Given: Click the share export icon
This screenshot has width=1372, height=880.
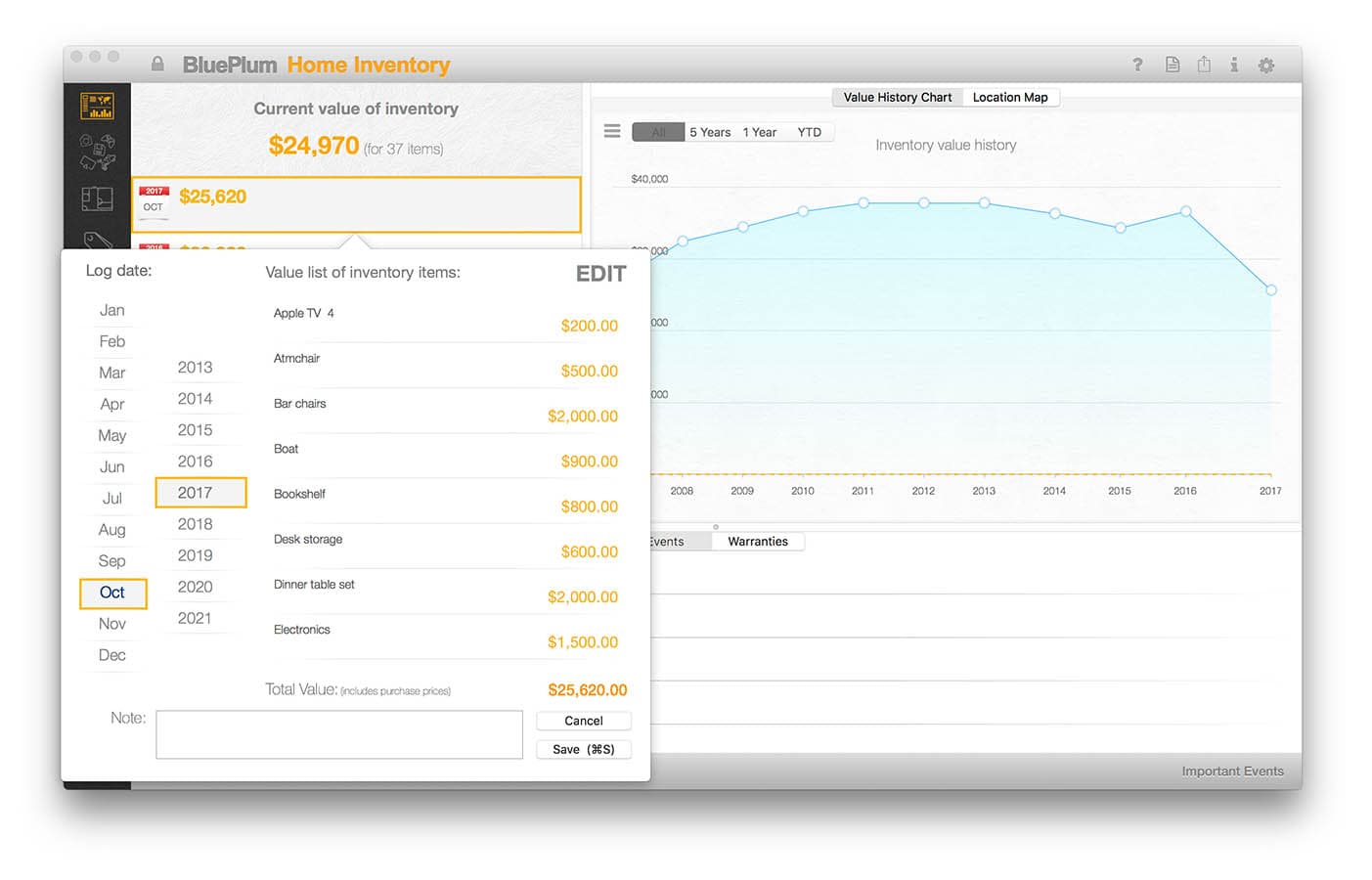Looking at the screenshot, I should 1204,65.
